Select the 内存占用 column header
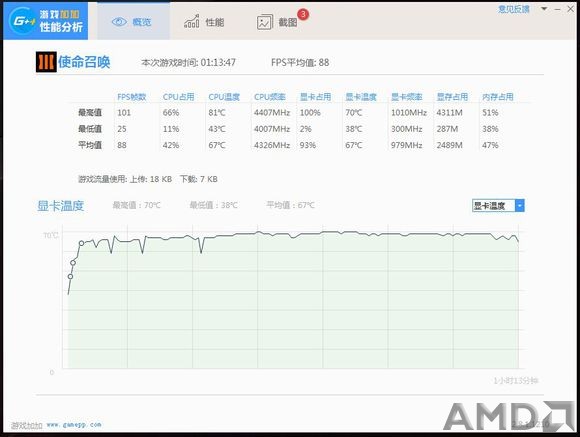580x437 pixels. pos(498,97)
